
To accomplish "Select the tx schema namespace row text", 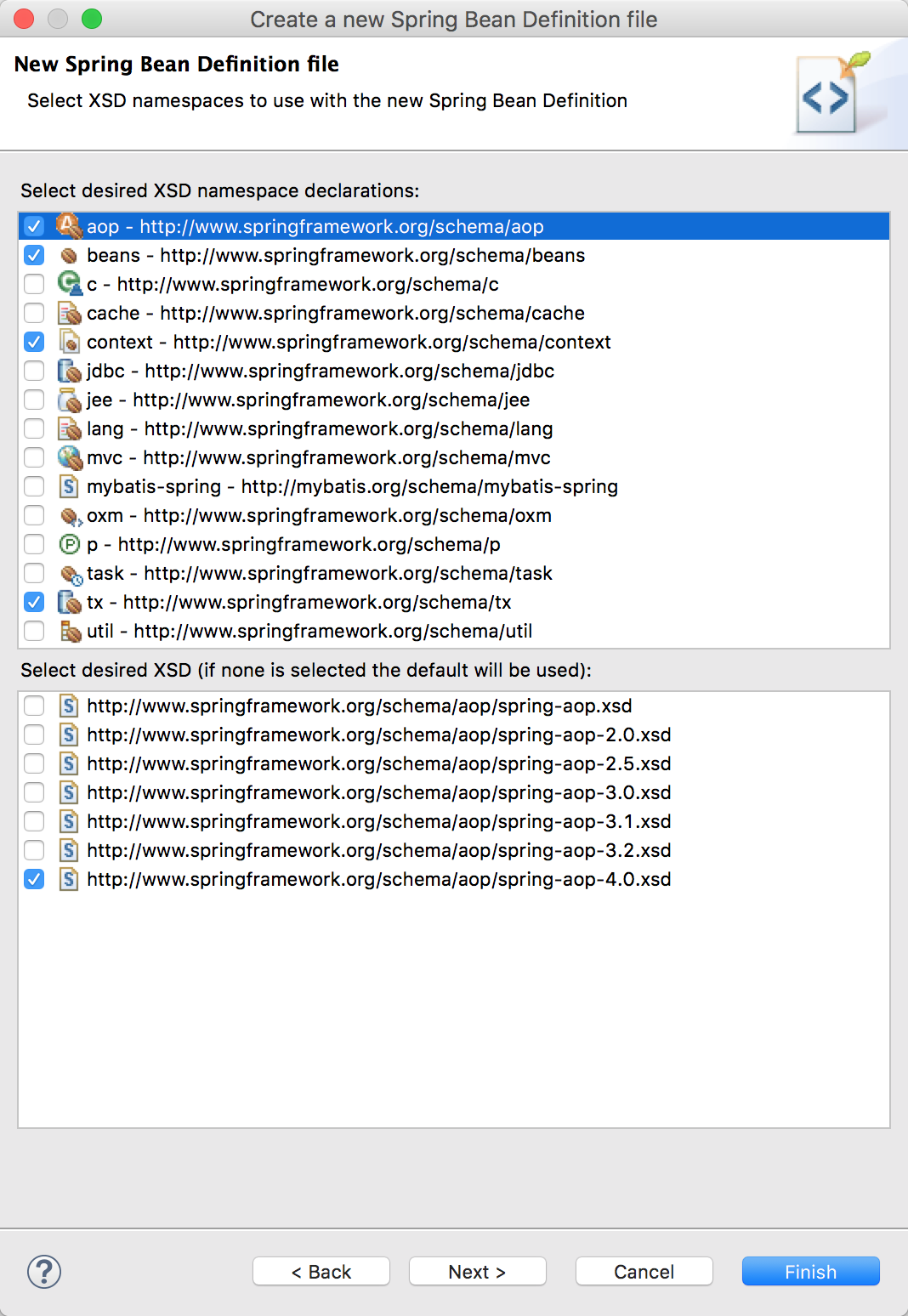I will click(299, 602).
